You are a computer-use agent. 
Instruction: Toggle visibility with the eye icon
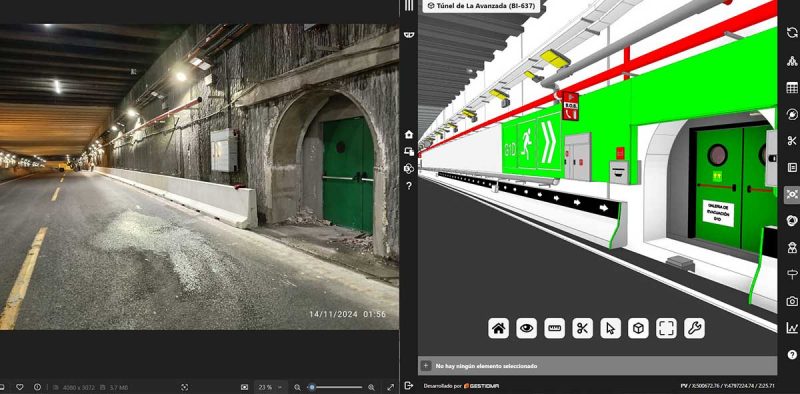(526, 328)
